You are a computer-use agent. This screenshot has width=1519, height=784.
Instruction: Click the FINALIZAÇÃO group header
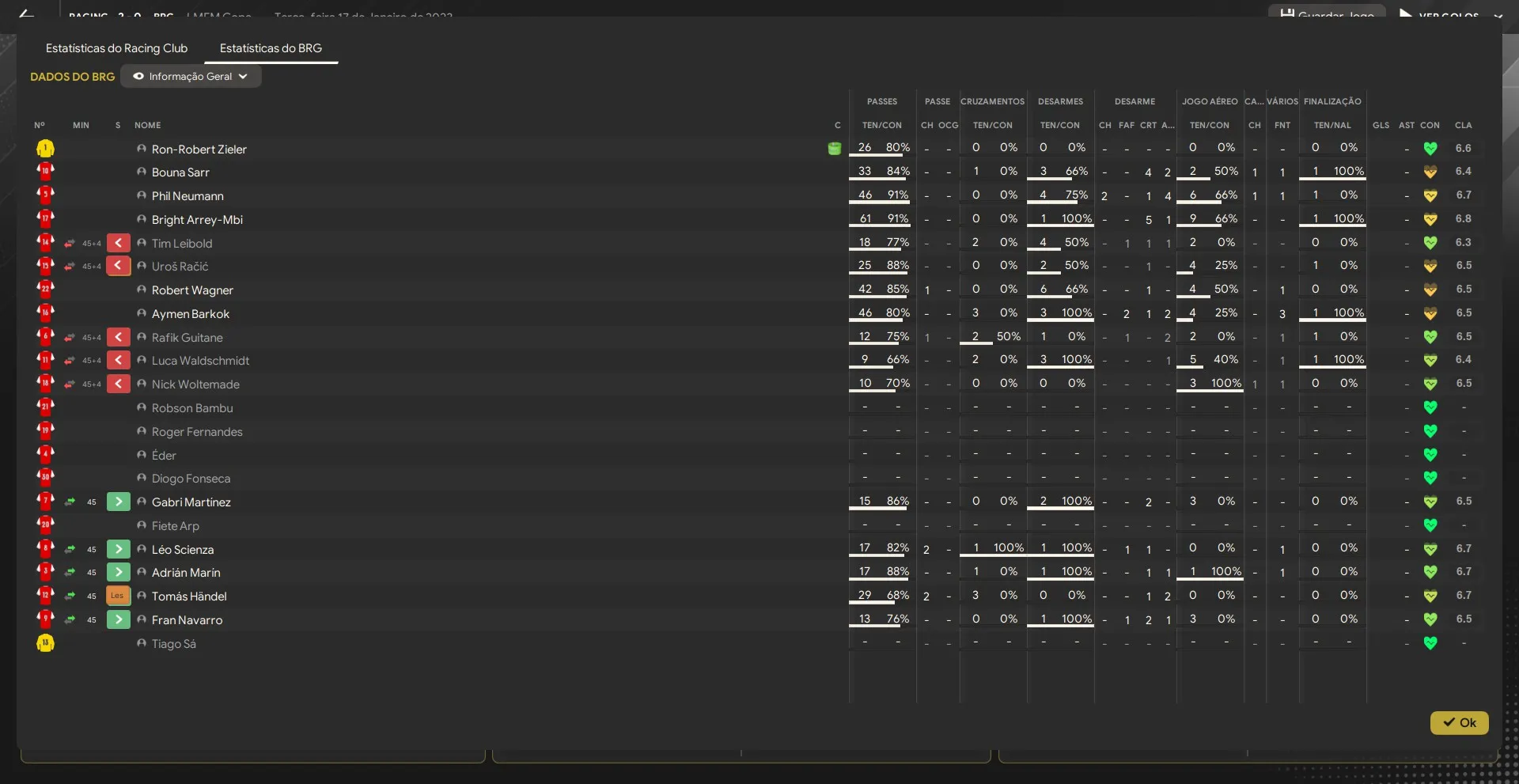coord(1332,101)
